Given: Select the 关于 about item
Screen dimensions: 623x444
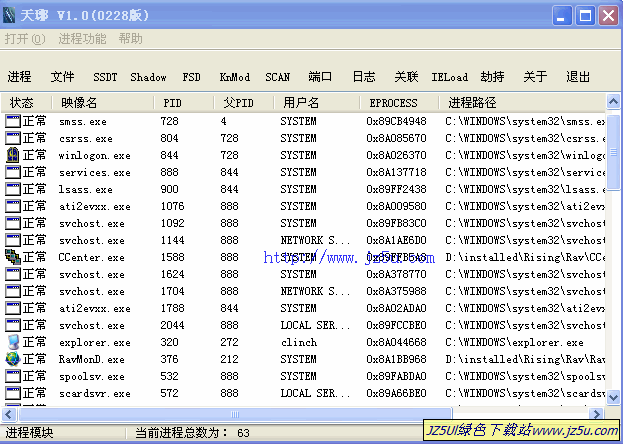Looking at the screenshot, I should pos(535,77).
